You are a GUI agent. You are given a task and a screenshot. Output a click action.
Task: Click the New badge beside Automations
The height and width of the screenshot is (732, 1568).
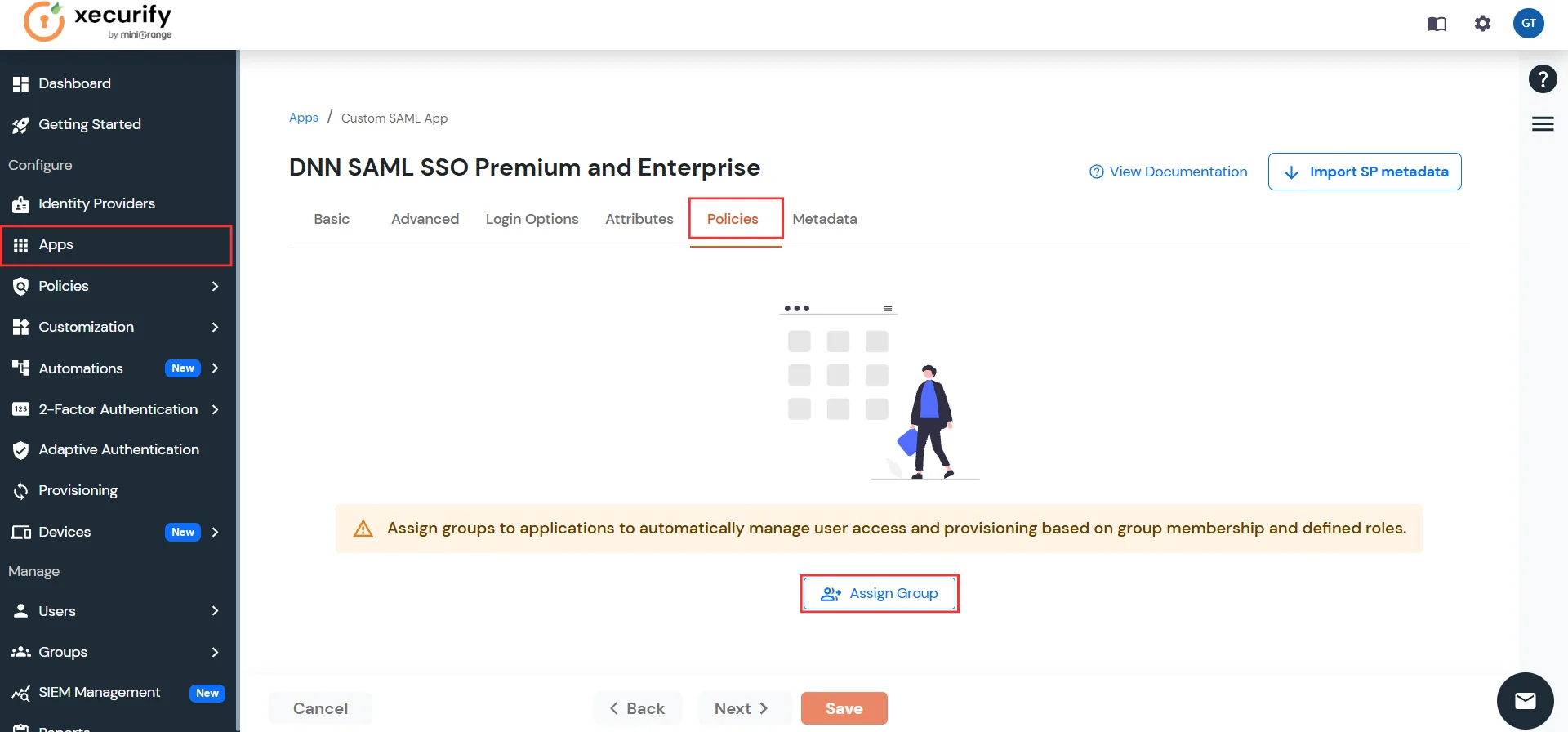[183, 368]
